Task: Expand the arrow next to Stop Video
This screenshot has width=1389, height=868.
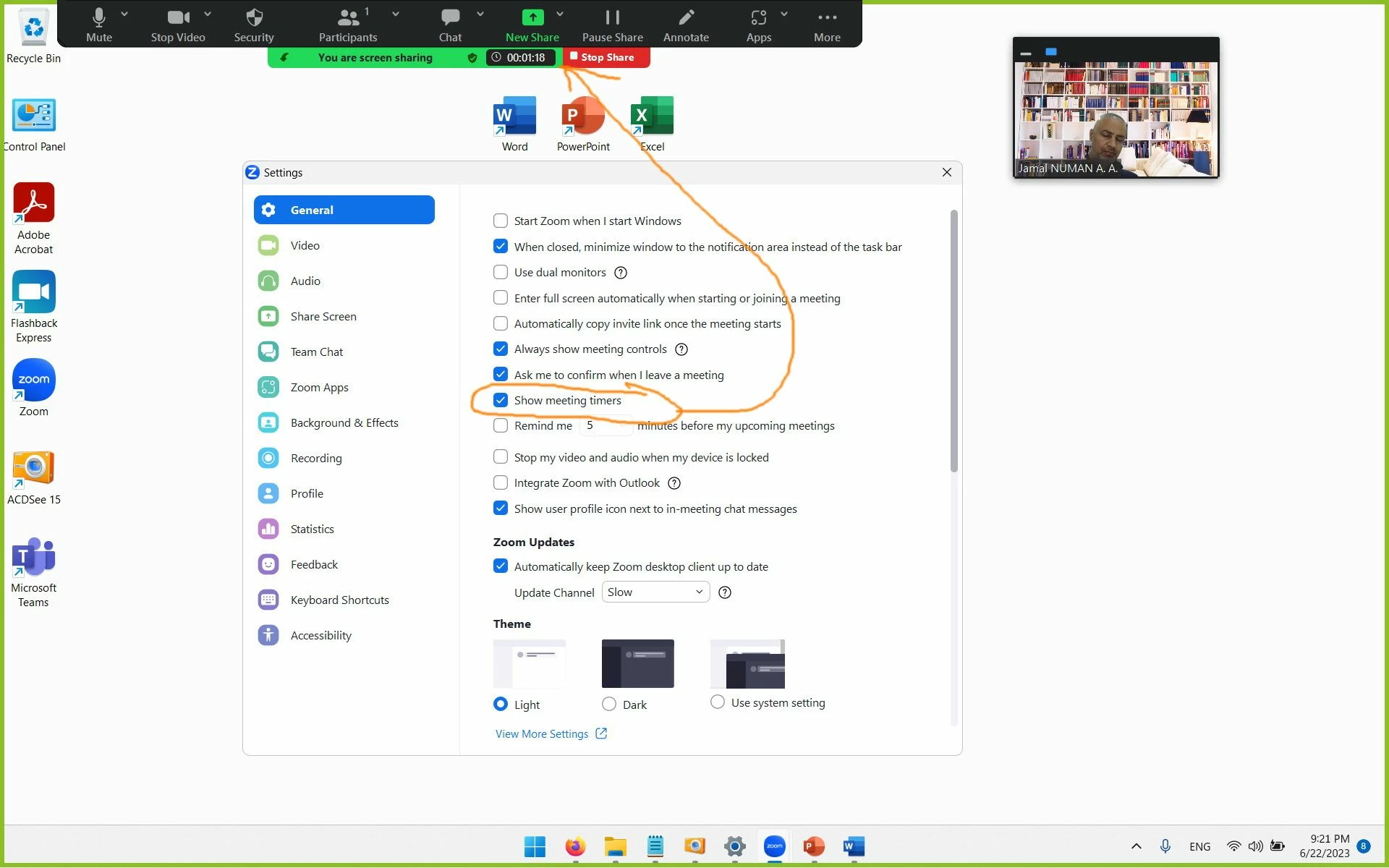Action: (208, 14)
